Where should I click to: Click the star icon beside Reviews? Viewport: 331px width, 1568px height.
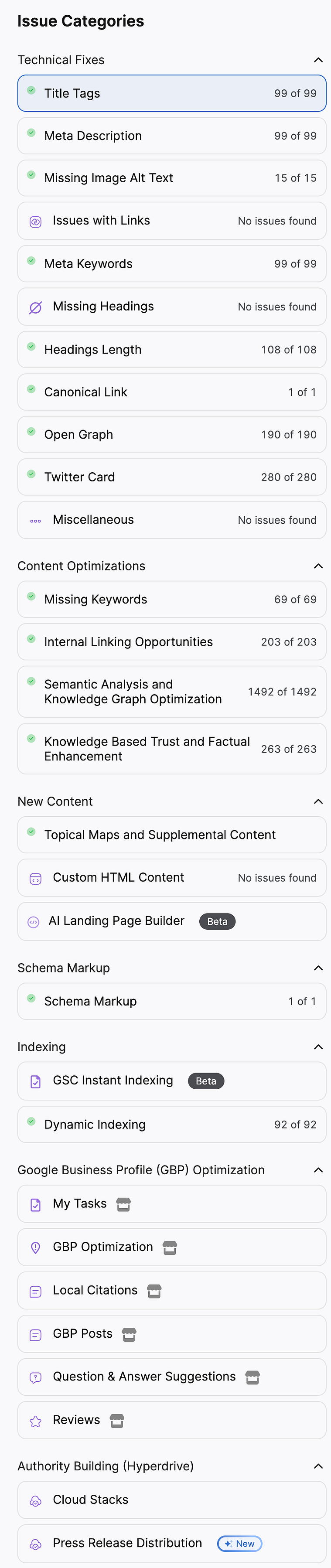click(x=35, y=1421)
